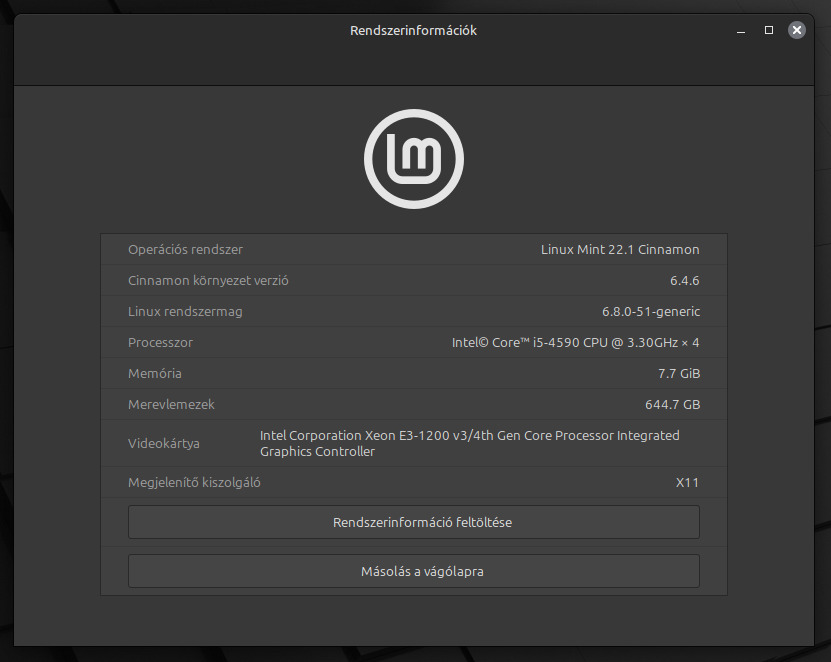Select the Processzor label
The image size is (831, 662).
(x=161, y=342)
